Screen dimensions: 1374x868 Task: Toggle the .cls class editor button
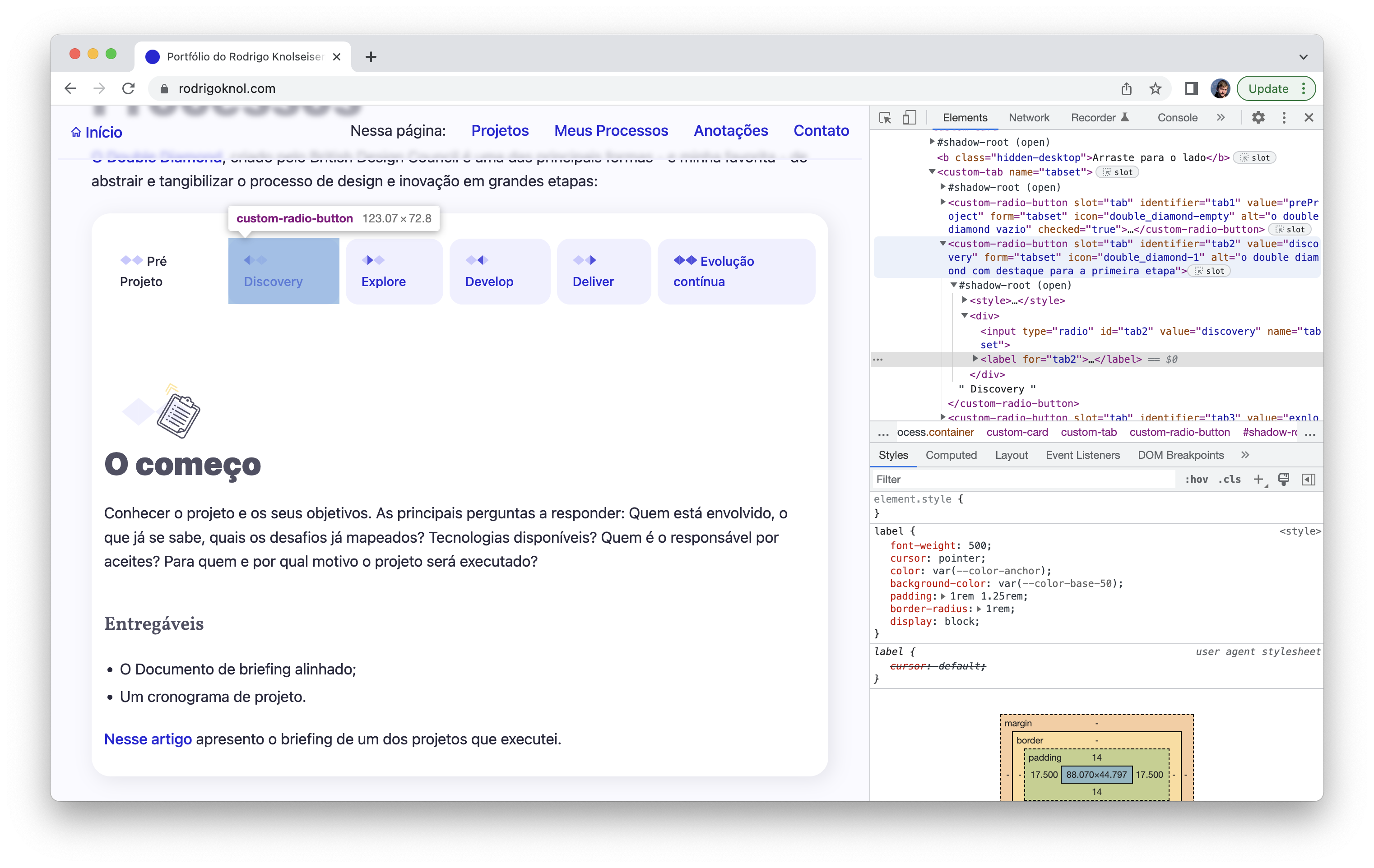1230,479
